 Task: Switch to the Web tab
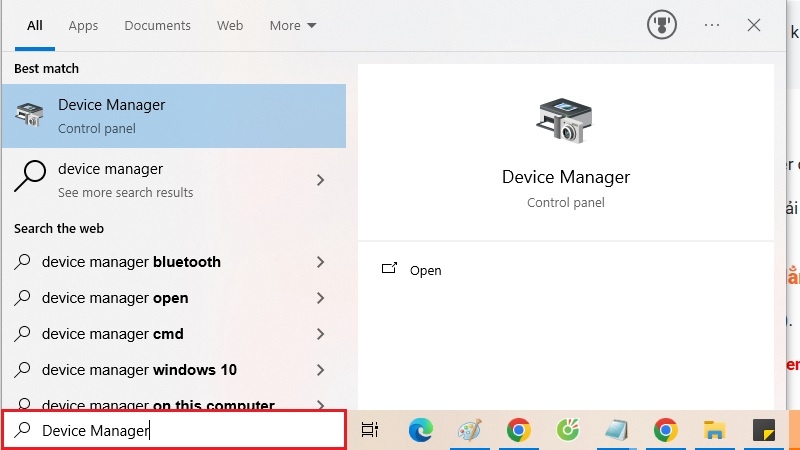pos(230,26)
